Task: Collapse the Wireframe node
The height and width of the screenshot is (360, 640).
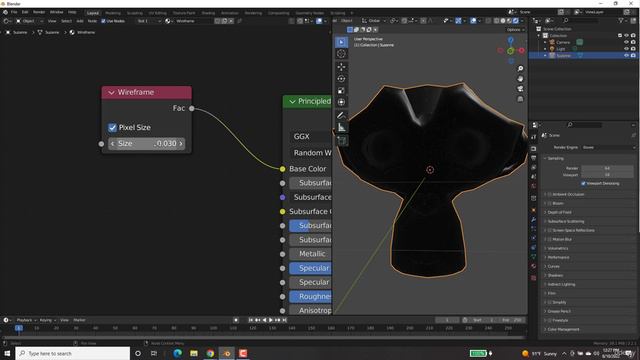Action: click(x=111, y=93)
